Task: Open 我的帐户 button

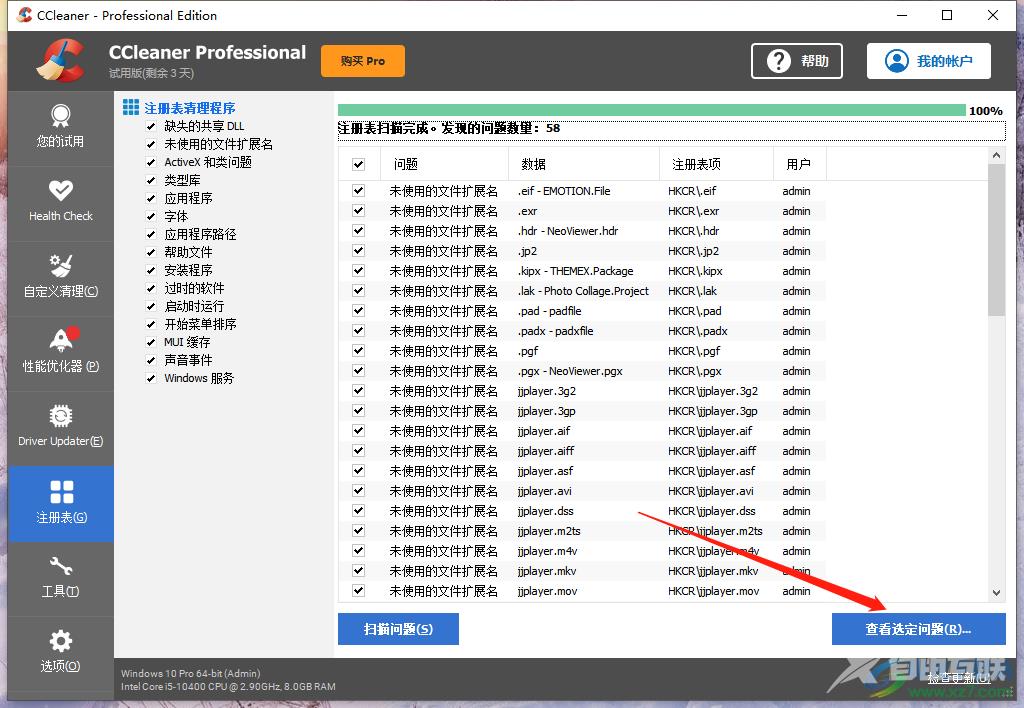Action: click(x=929, y=61)
